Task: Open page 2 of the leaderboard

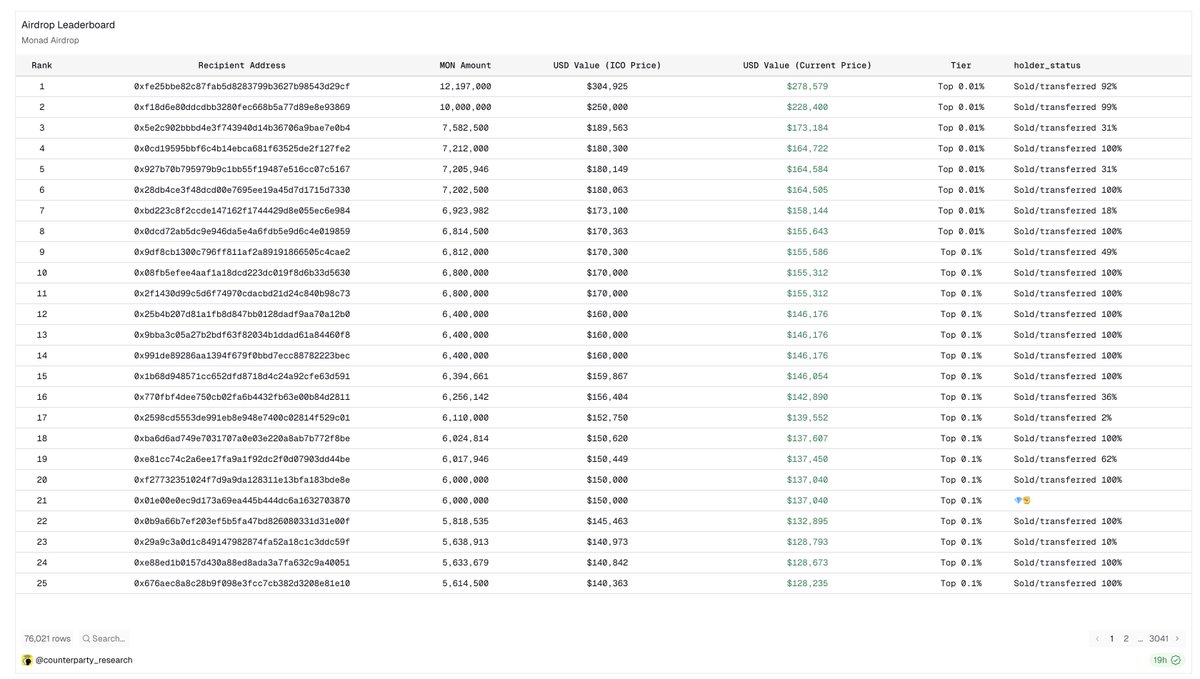Action: [1126, 638]
